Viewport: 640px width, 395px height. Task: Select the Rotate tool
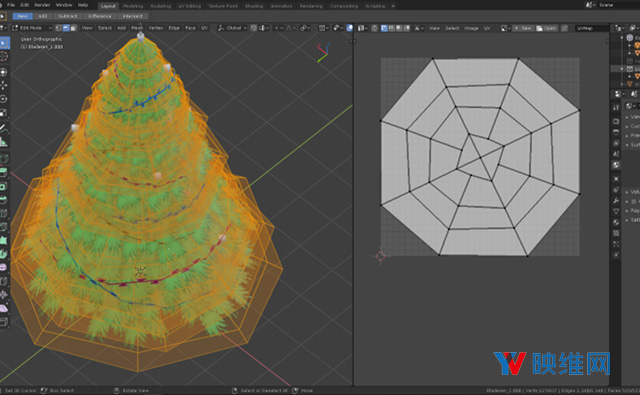[4, 99]
